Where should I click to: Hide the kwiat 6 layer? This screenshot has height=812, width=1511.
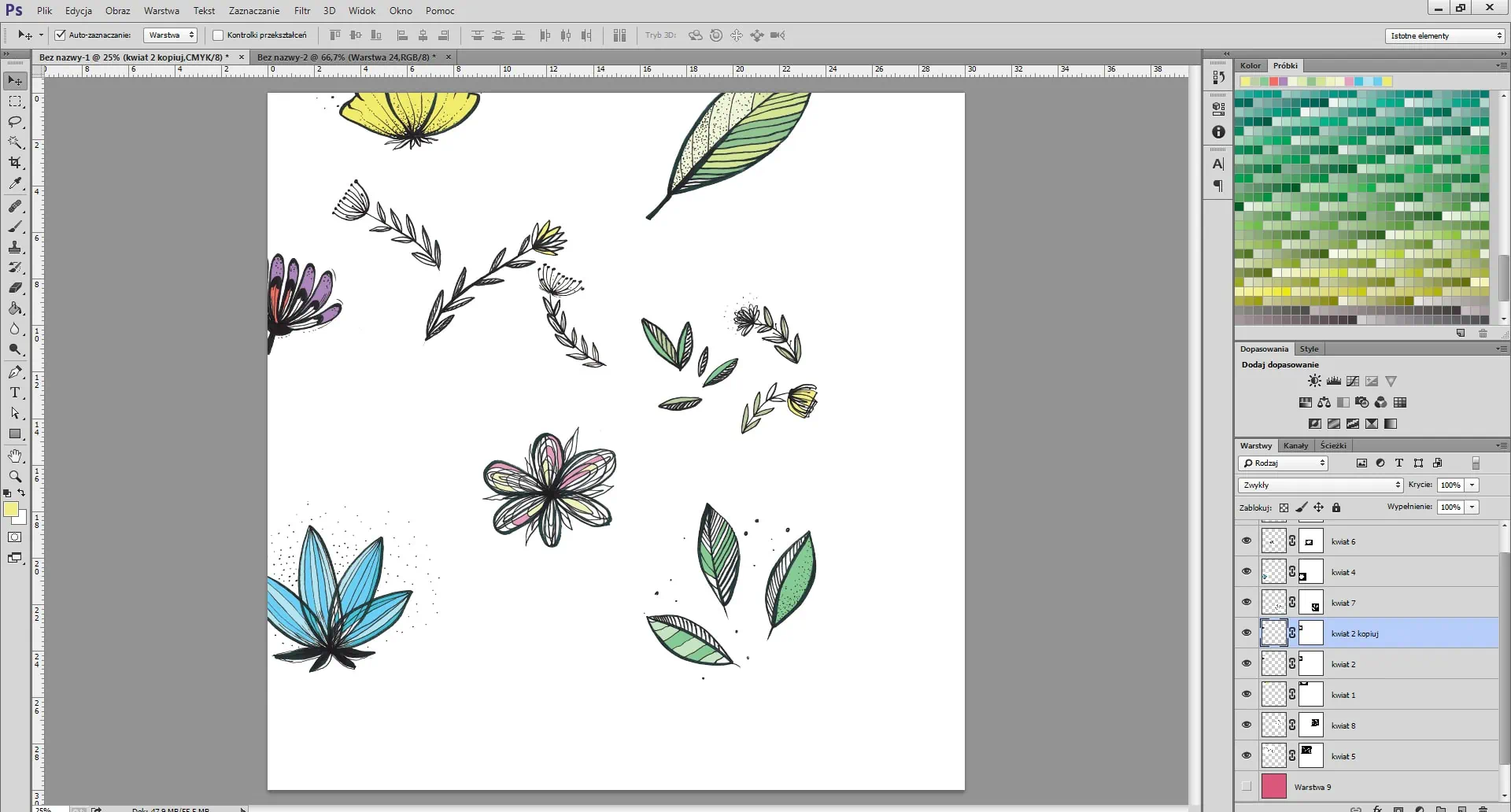click(1246, 541)
